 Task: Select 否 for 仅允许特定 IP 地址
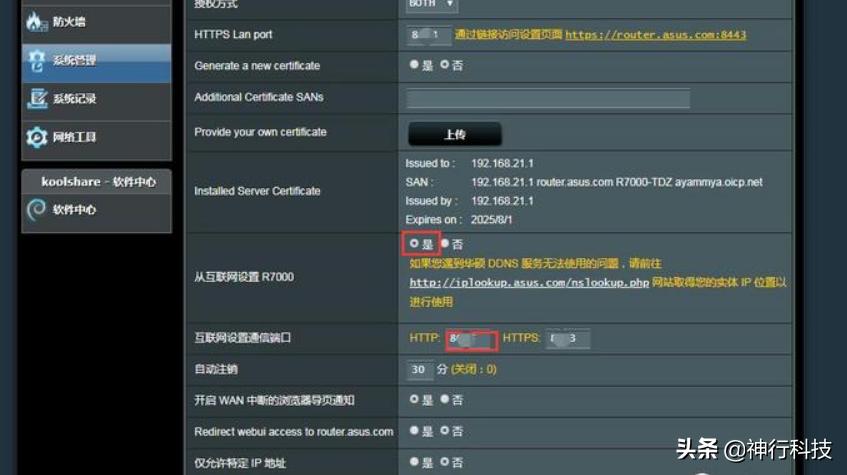tap(444, 462)
